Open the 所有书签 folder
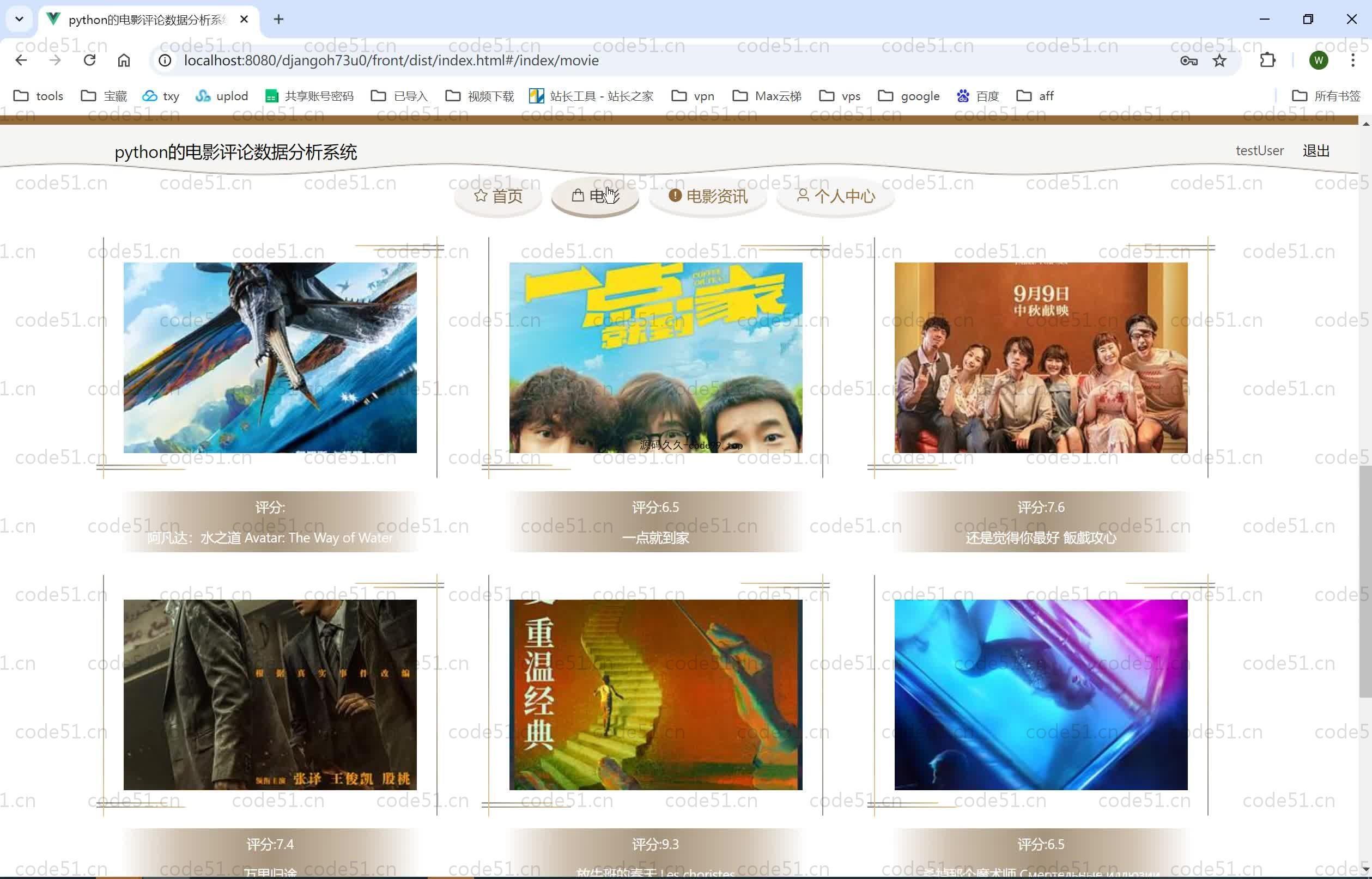The height and width of the screenshot is (879, 1372). coord(1326,96)
